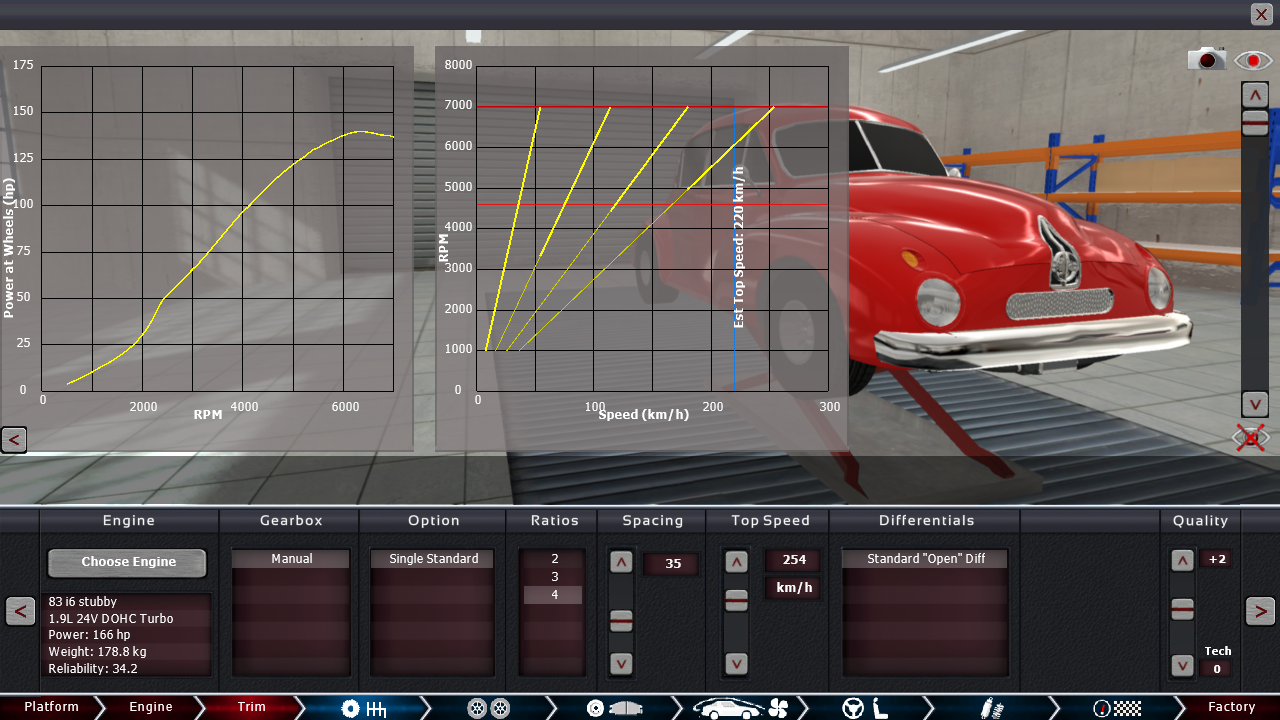Toggle the eye visibility icon at top right

(x=1253, y=61)
